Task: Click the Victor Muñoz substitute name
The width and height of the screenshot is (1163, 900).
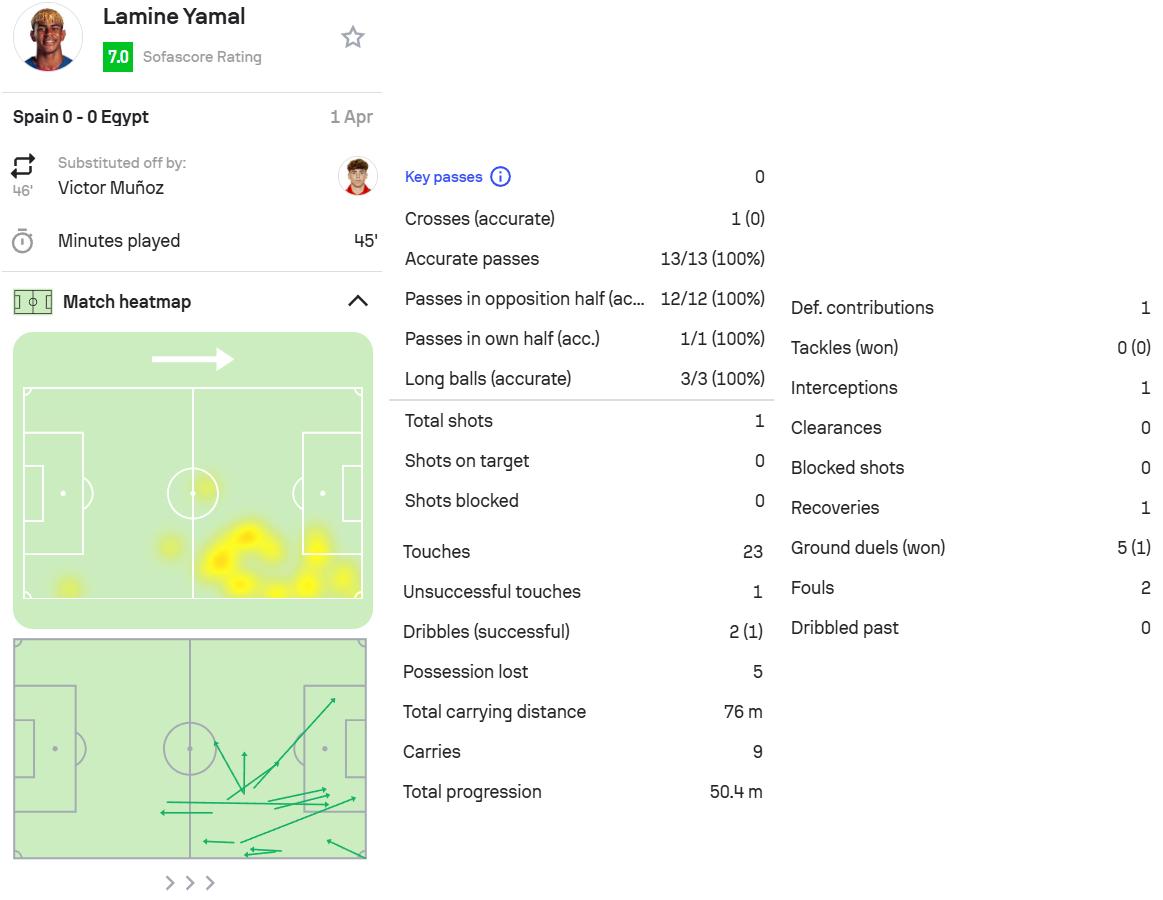Action: click(x=111, y=188)
